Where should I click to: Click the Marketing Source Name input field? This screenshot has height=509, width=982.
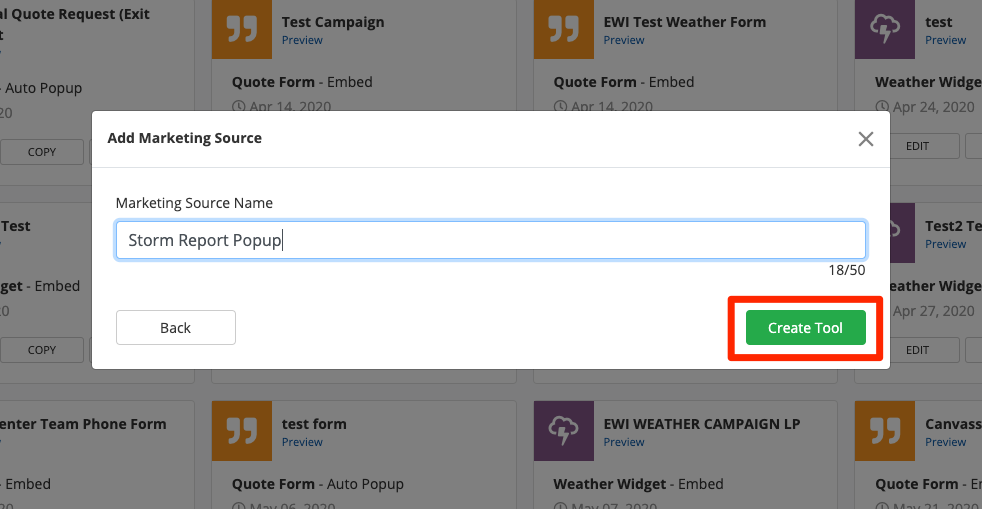click(x=490, y=241)
